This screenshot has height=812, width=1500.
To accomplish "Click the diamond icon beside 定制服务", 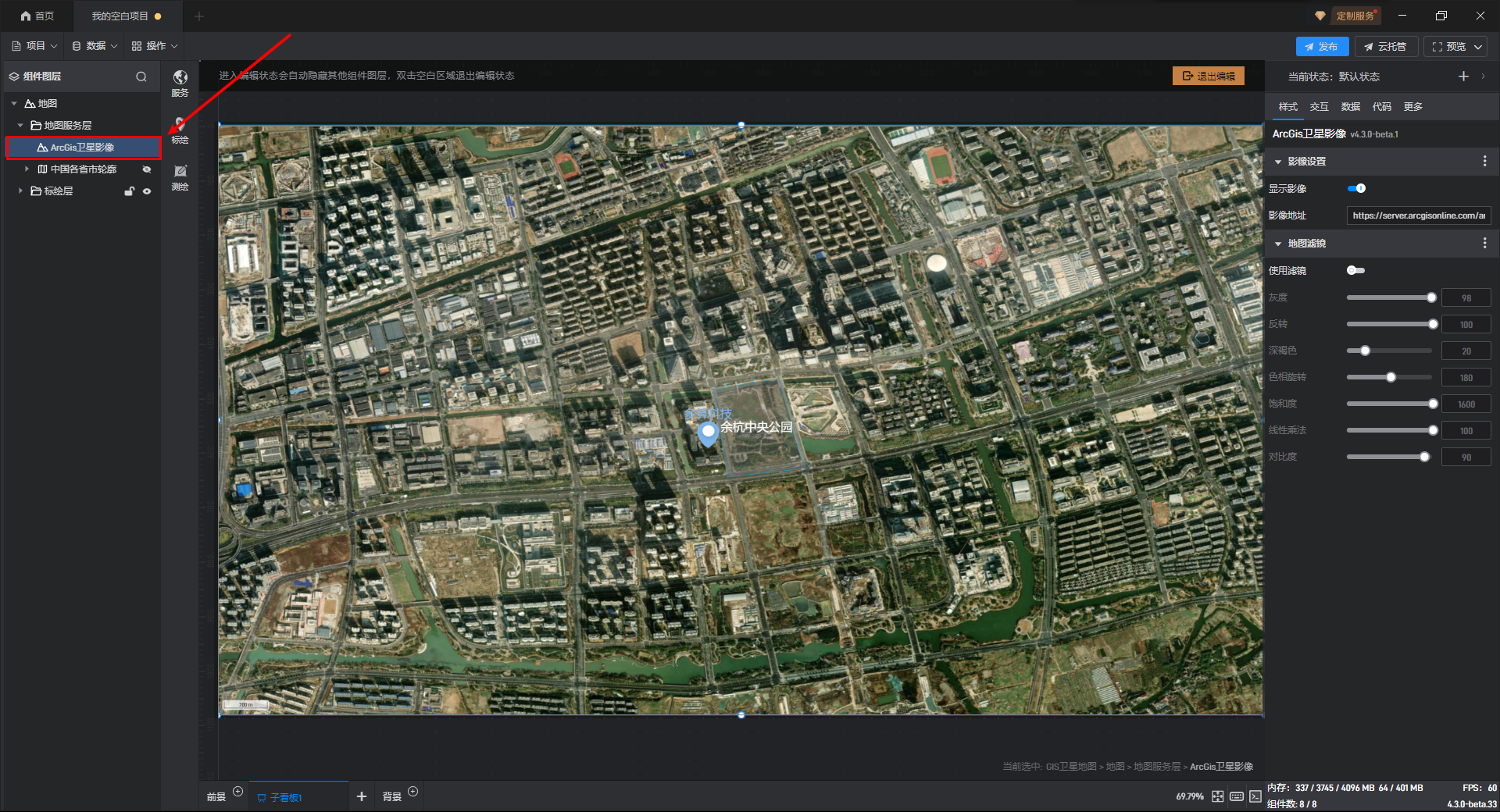I will (x=1320, y=16).
